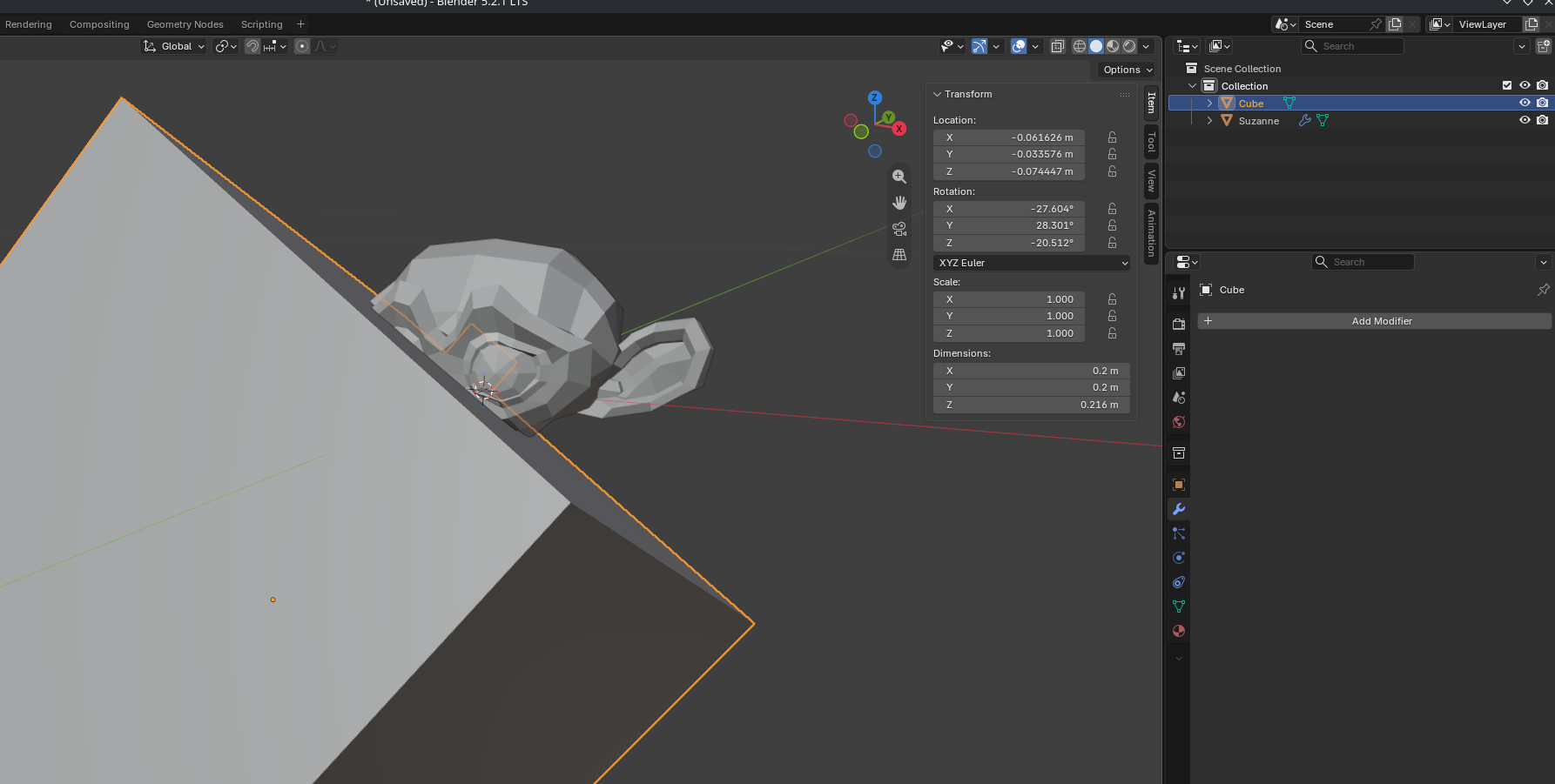This screenshot has height=784, width=1555.
Task: Switch orthographic/perspective with grid icon
Action: pyautogui.click(x=899, y=255)
